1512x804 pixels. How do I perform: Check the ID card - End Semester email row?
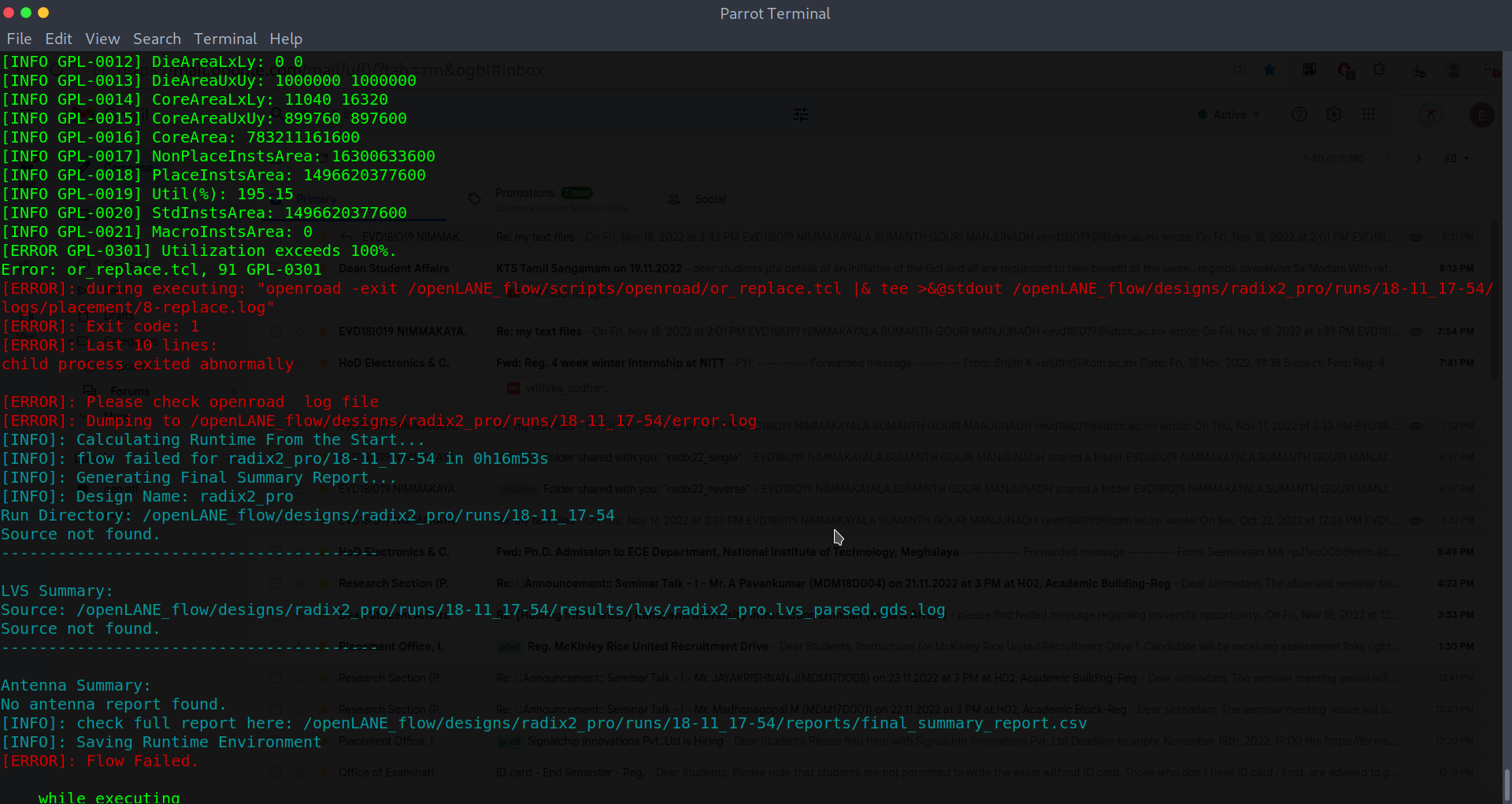tap(275, 773)
